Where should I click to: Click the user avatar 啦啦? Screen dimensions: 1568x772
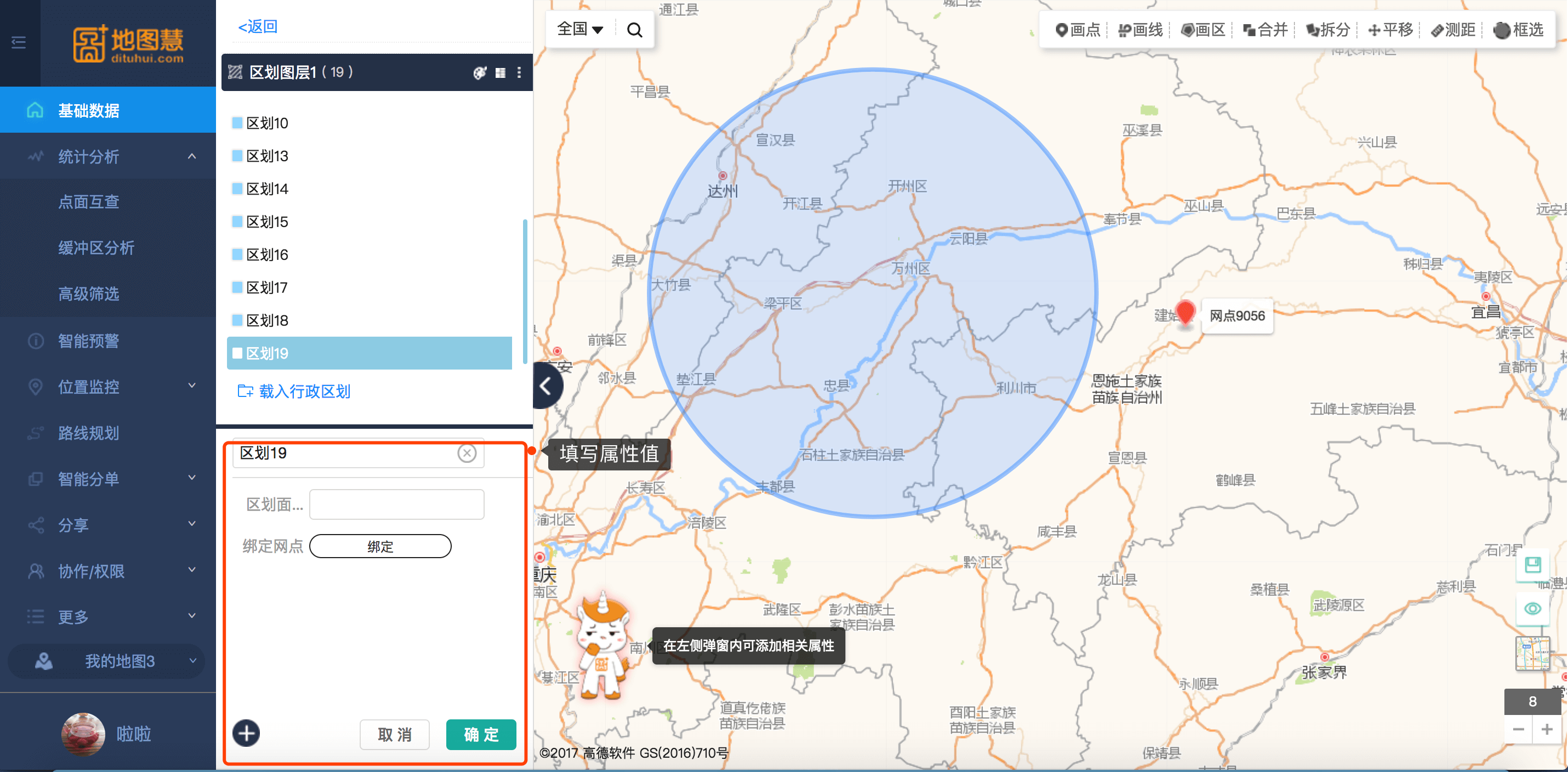(x=83, y=734)
